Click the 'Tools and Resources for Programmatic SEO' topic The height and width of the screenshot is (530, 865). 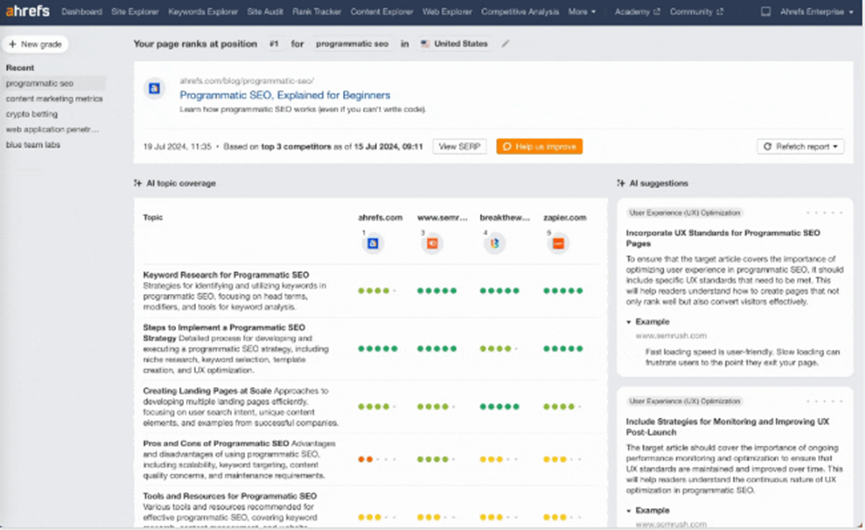point(229,496)
